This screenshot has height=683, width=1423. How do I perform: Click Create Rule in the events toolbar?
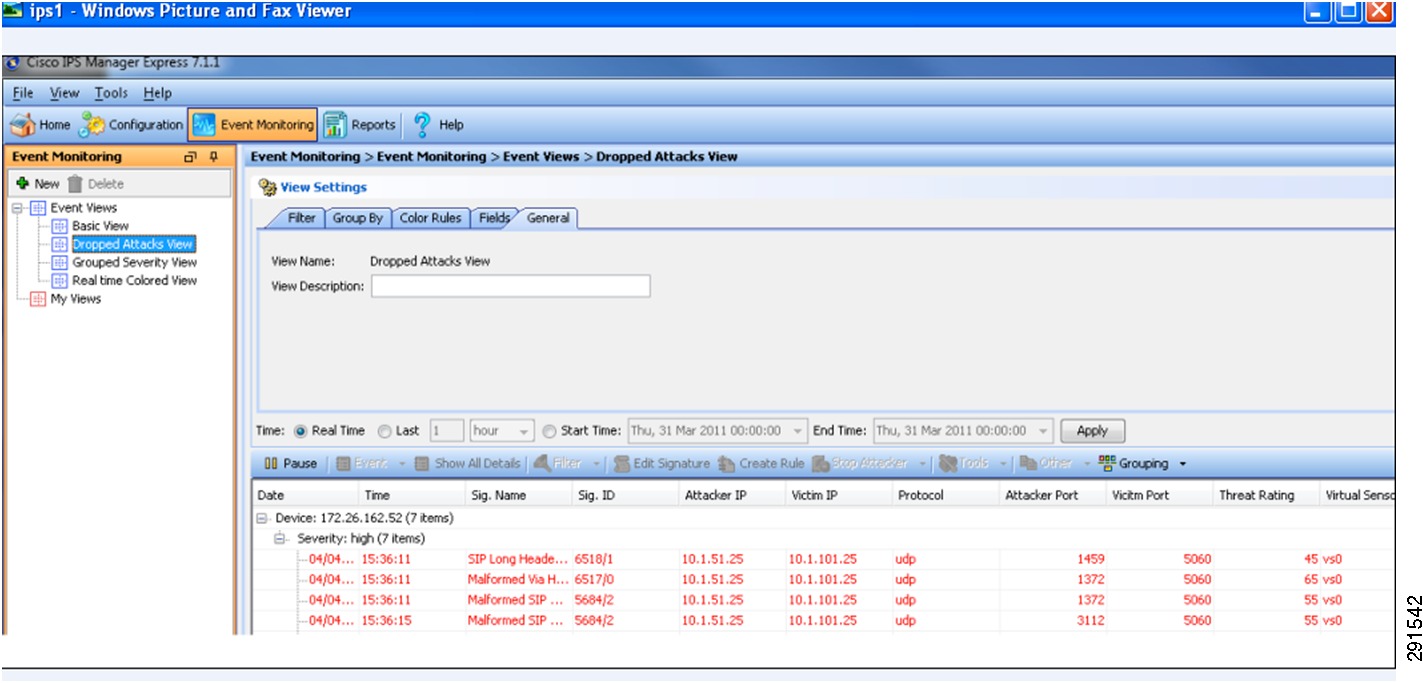click(x=762, y=464)
